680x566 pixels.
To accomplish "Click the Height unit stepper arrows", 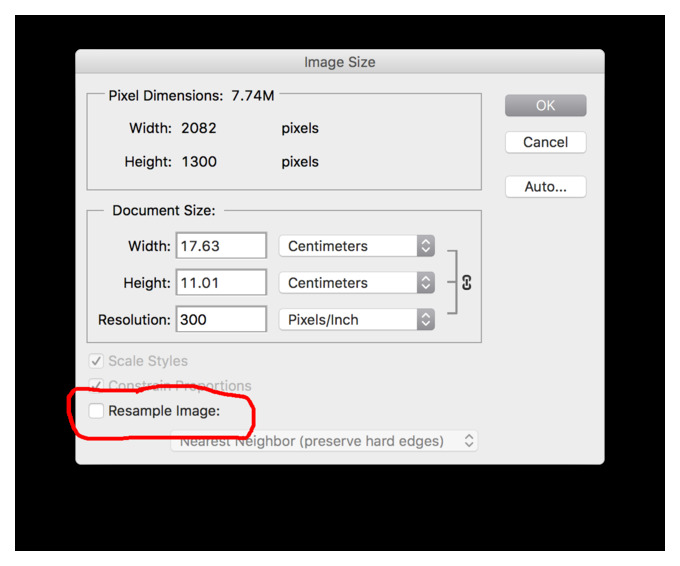I will click(x=426, y=283).
